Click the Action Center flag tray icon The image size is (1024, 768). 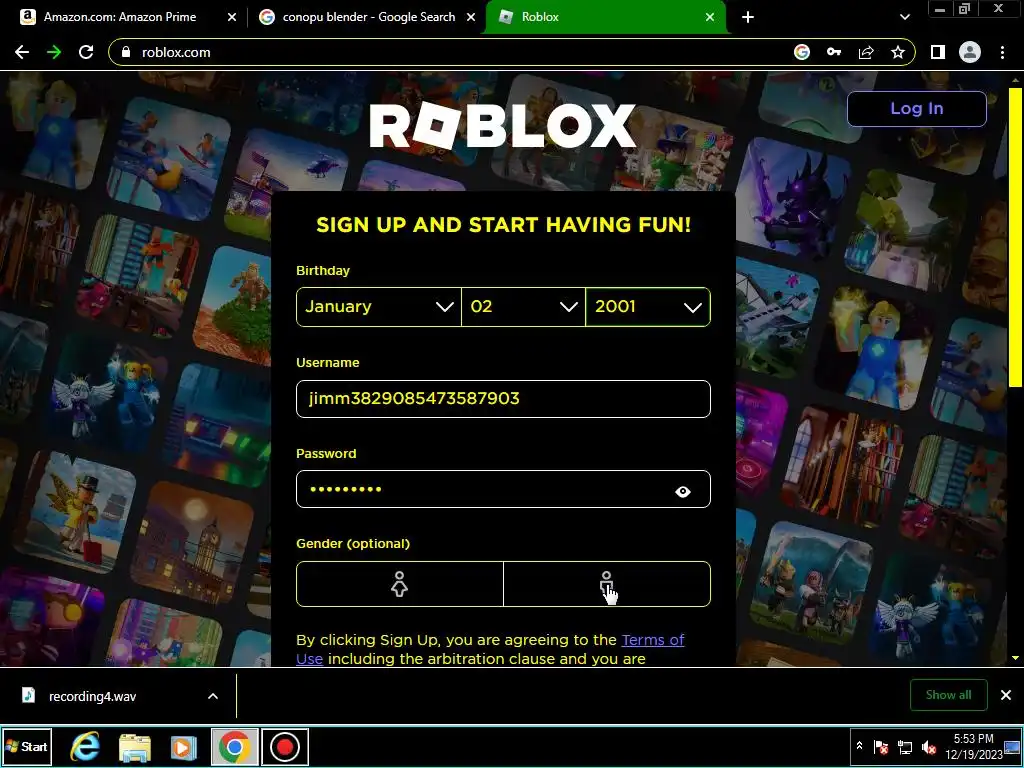pyautogui.click(x=880, y=747)
